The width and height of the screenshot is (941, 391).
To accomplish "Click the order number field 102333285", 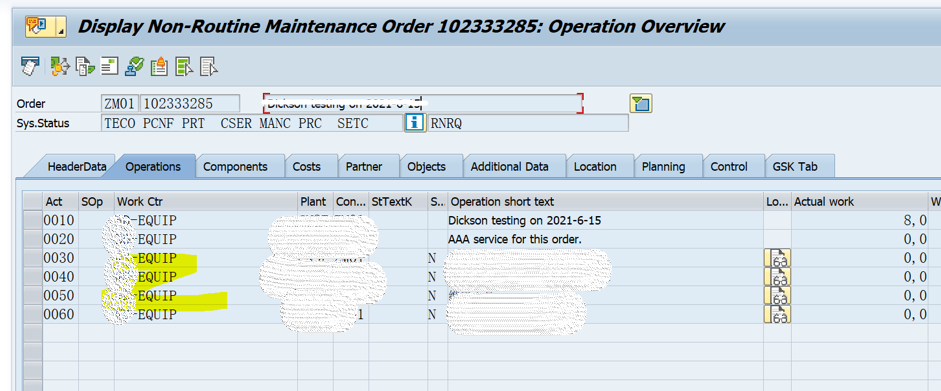I will (190, 104).
